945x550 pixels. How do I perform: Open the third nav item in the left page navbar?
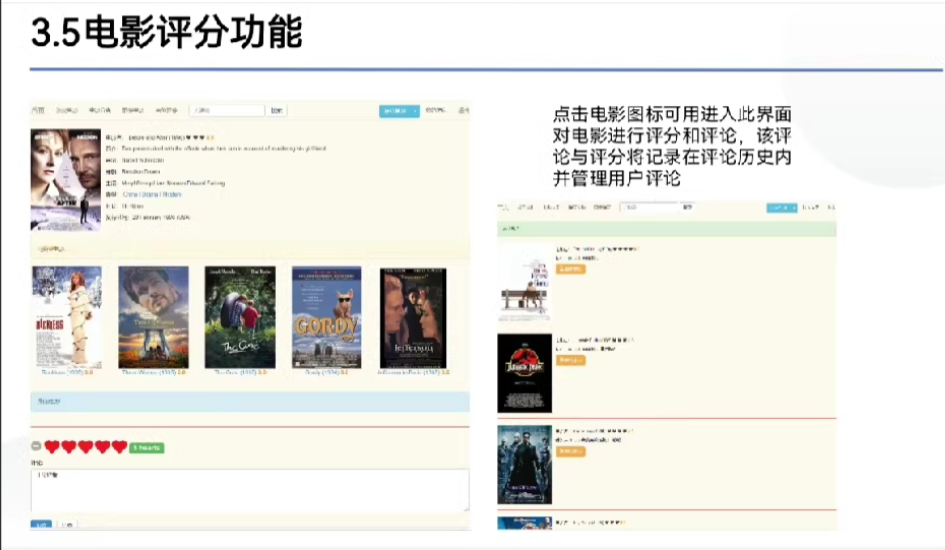coord(100,110)
